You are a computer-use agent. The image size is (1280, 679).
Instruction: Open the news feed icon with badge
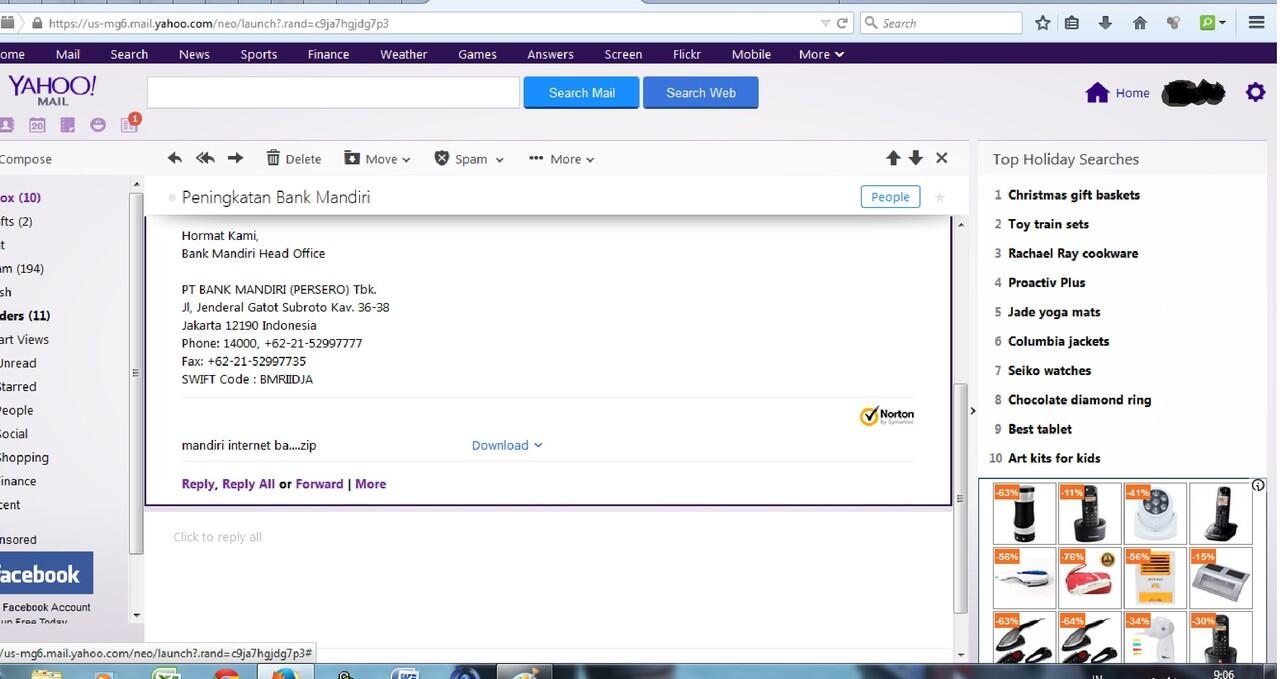click(x=129, y=124)
